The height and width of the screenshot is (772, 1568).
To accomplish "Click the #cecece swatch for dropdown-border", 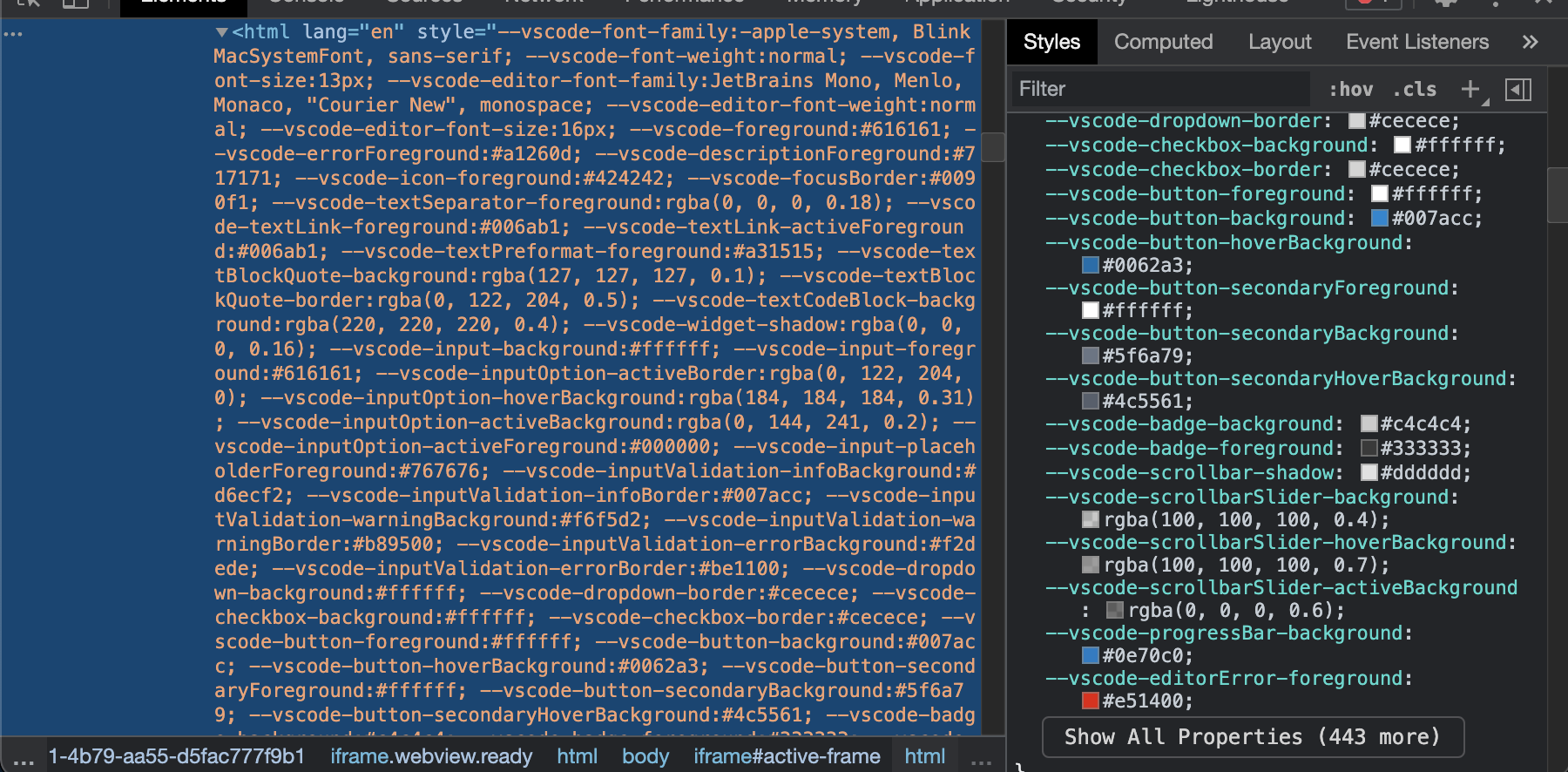I will click(x=1357, y=121).
